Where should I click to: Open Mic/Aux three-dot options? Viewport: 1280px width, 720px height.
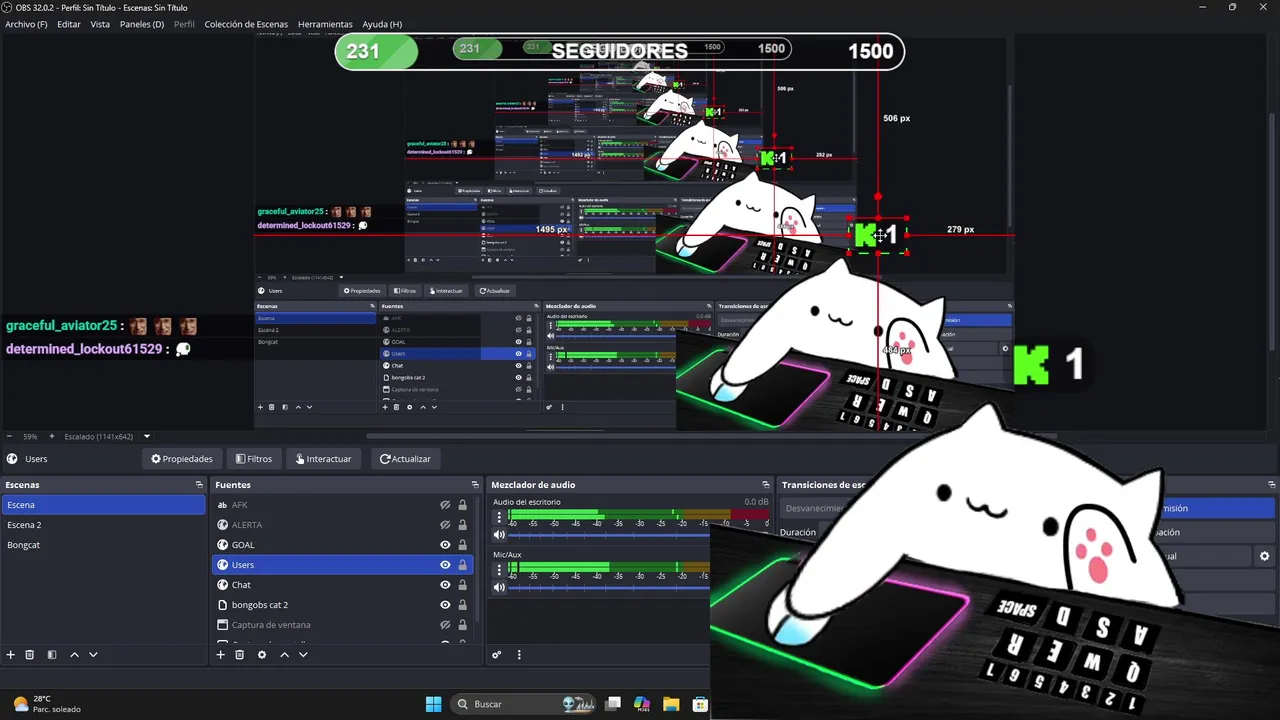pos(499,571)
